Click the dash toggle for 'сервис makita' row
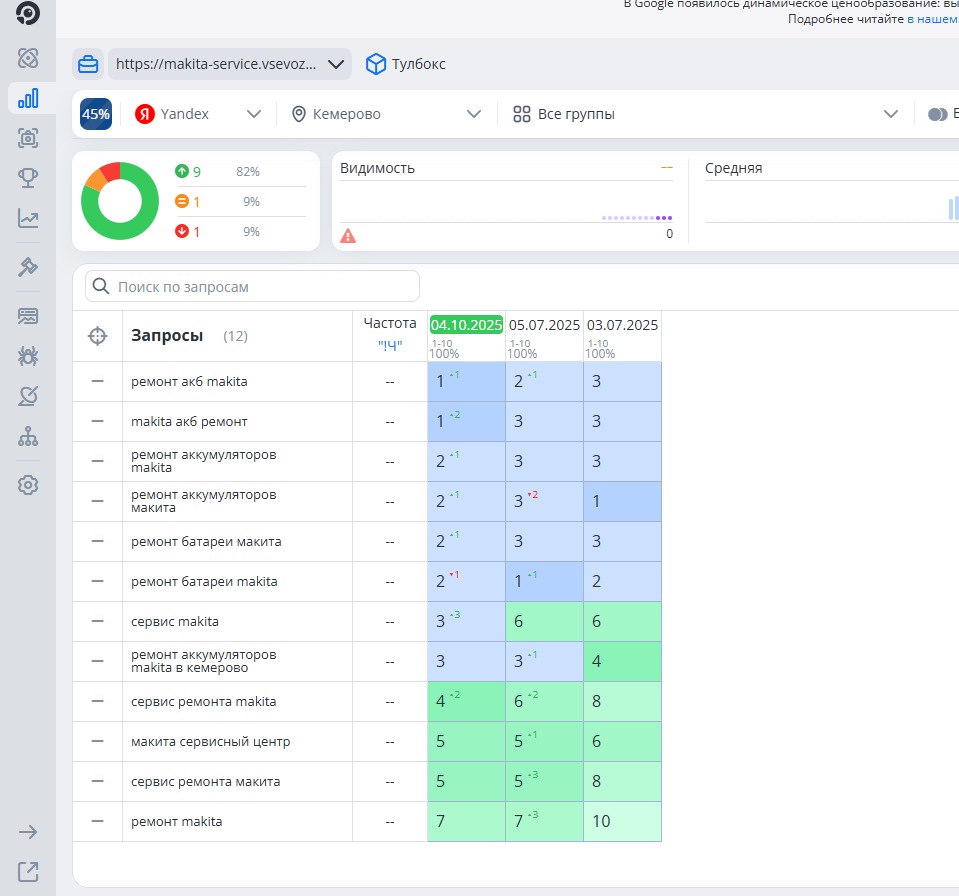This screenshot has height=896, width=959. 97,621
